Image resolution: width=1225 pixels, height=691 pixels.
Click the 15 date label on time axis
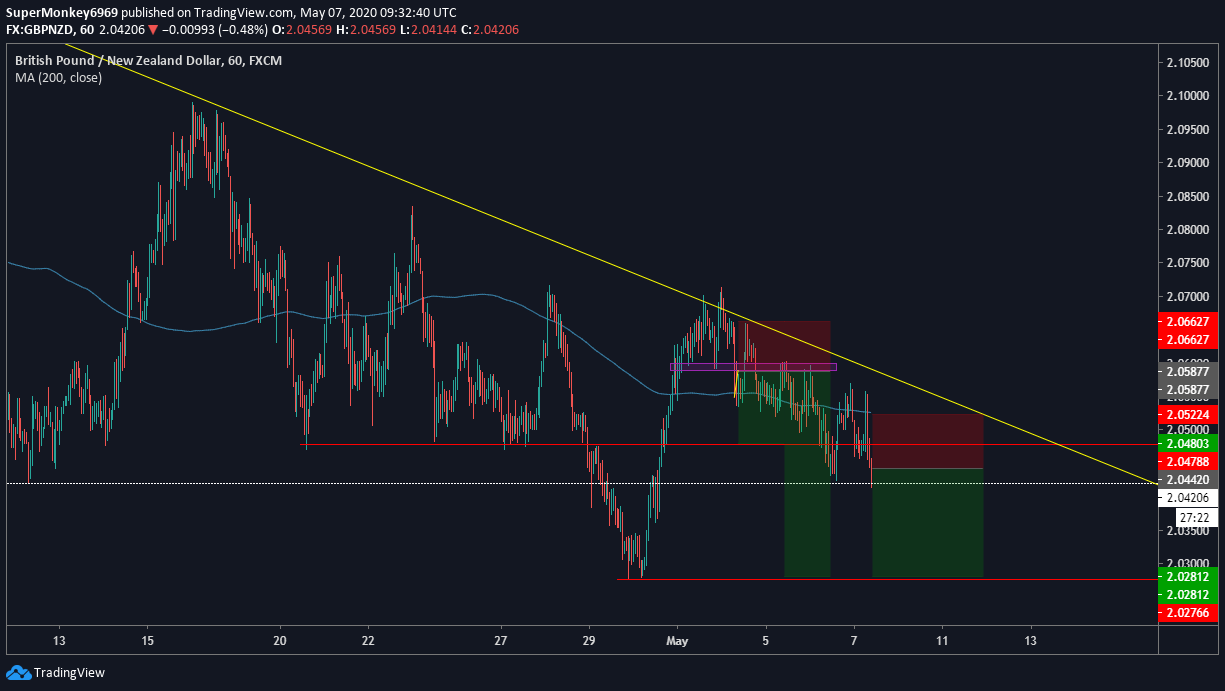pyautogui.click(x=147, y=640)
